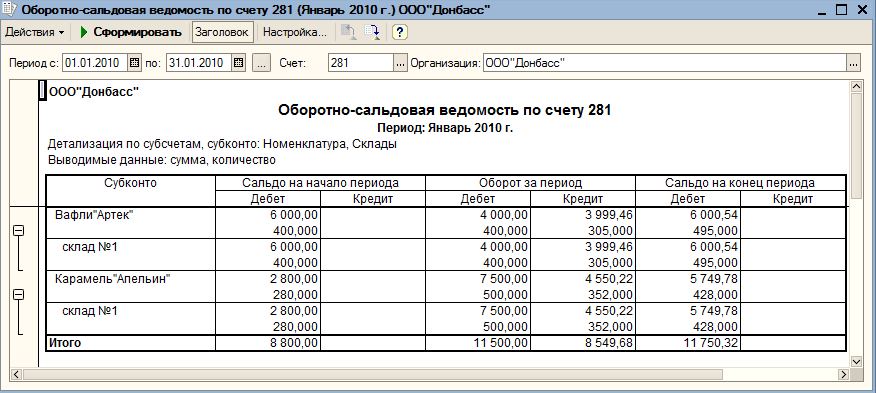Open the calendar for the start date
The width and height of the screenshot is (876, 393).
(135, 63)
